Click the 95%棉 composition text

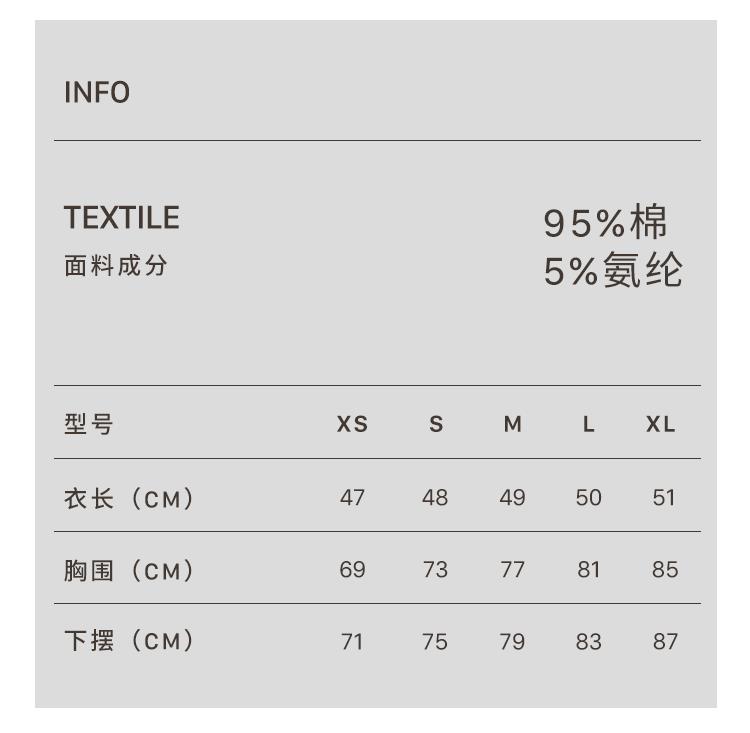coord(605,223)
